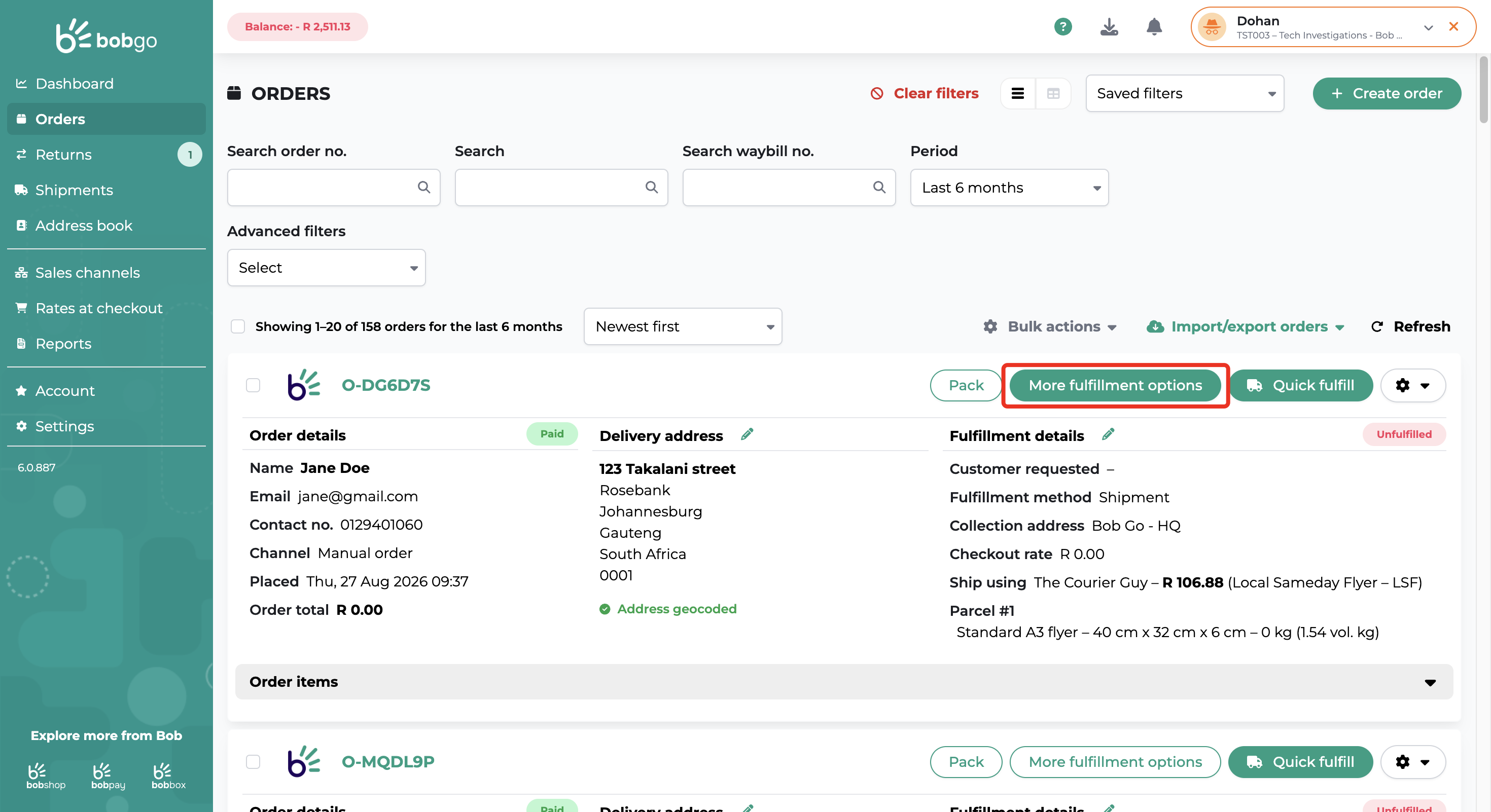Open Reports in sidebar
The width and height of the screenshot is (1491, 812).
(x=106, y=344)
